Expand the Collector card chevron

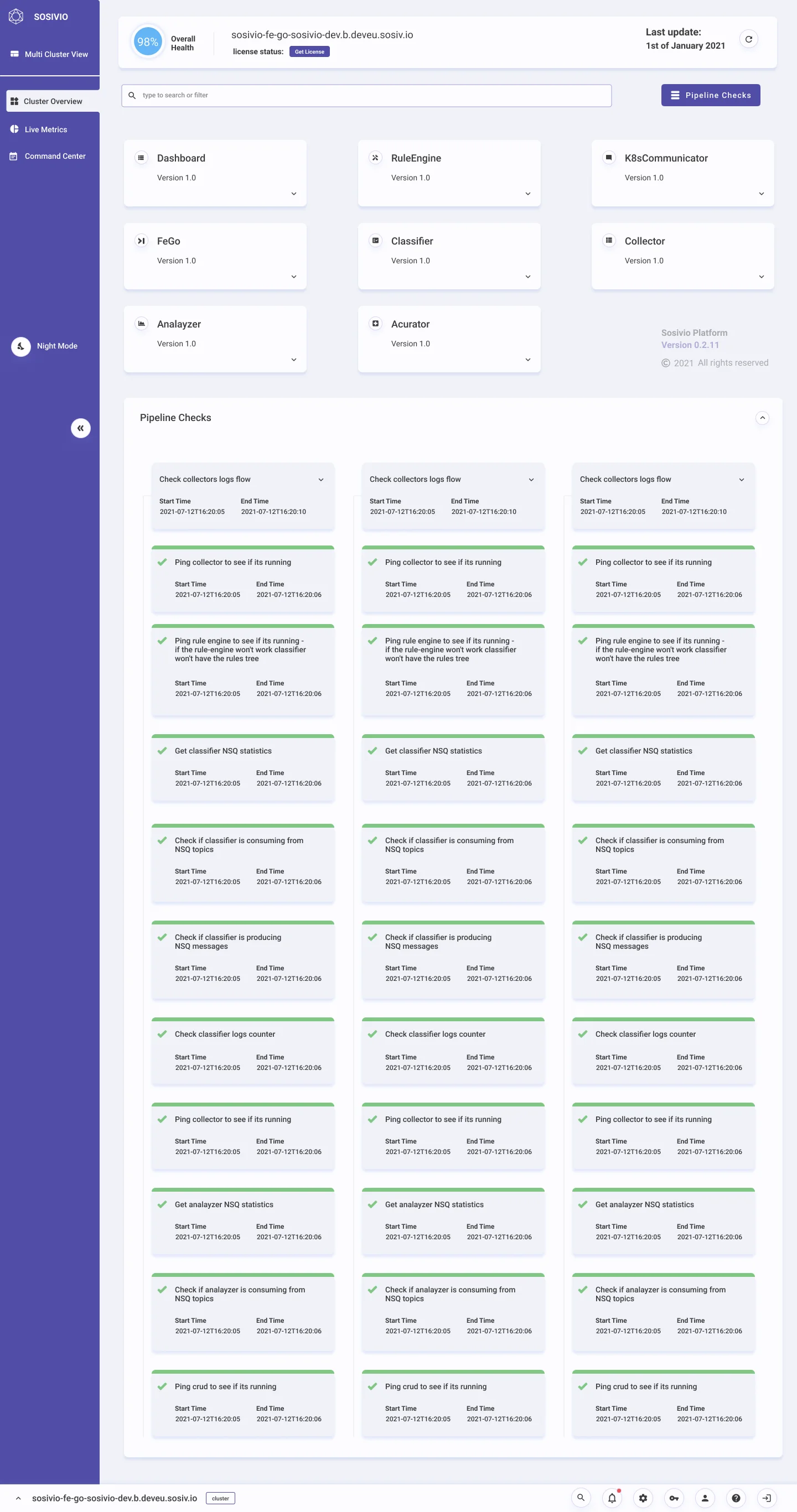762,277
